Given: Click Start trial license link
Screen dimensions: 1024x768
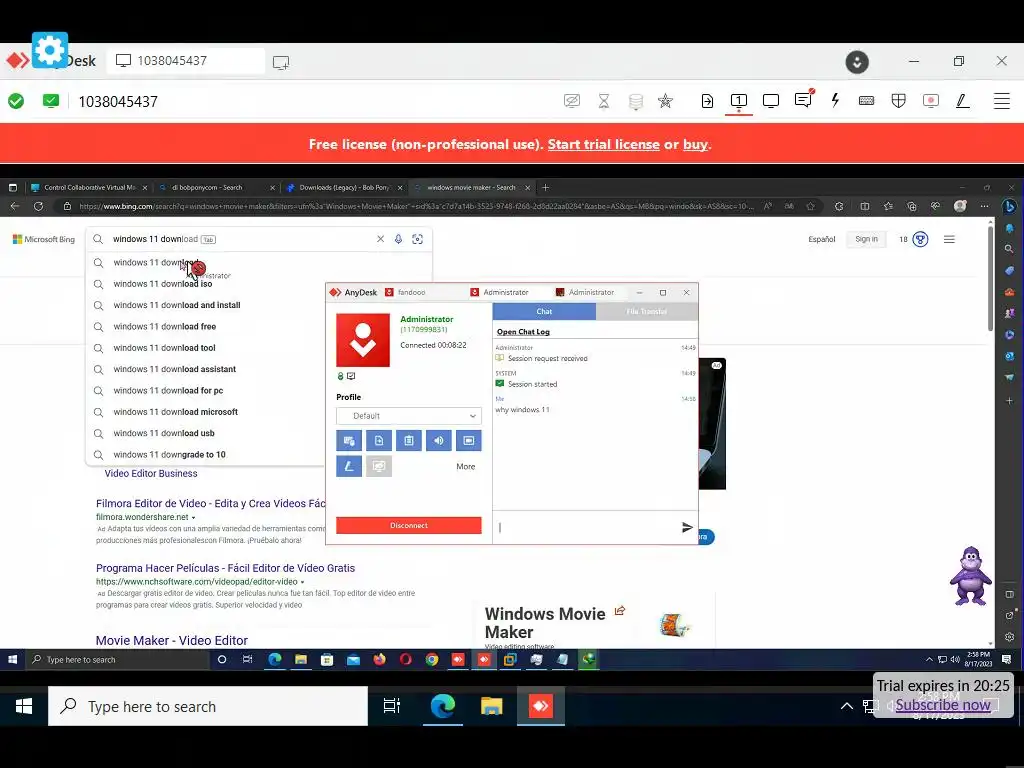Looking at the screenshot, I should [603, 144].
